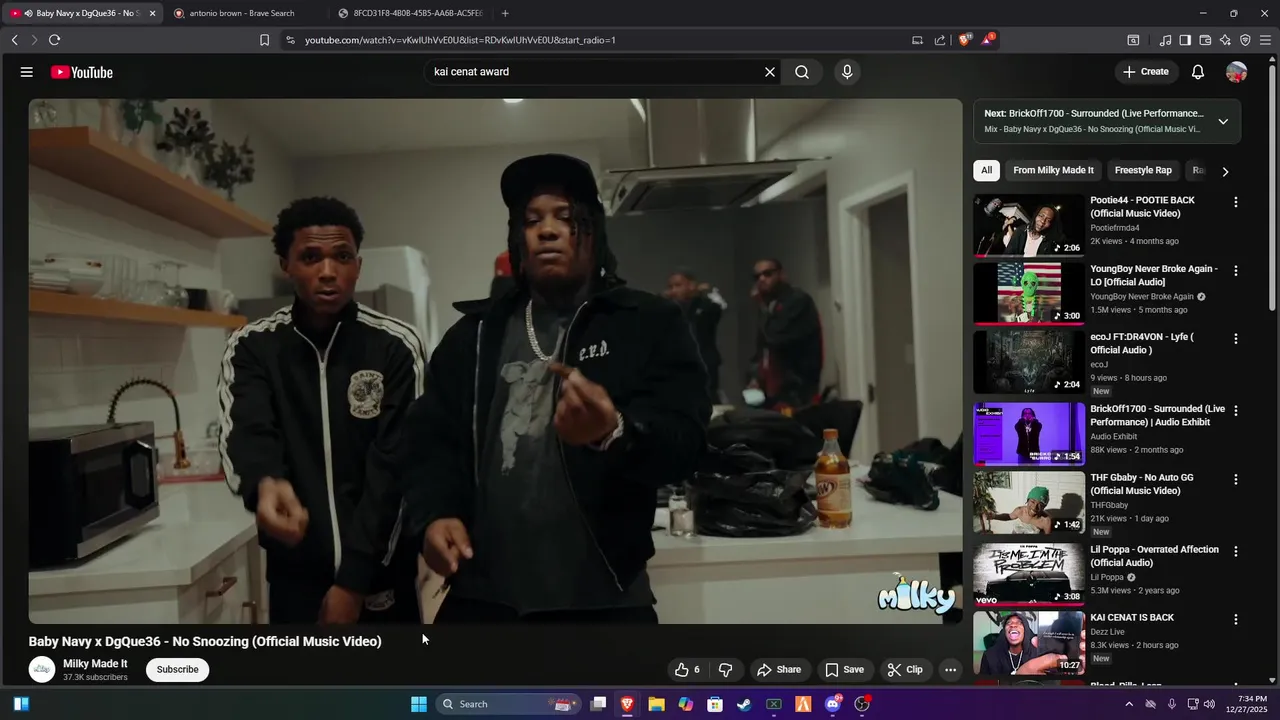The image size is (1280, 720).
Task: Open the YouTube guide hamburger menu
Action: pos(27,72)
